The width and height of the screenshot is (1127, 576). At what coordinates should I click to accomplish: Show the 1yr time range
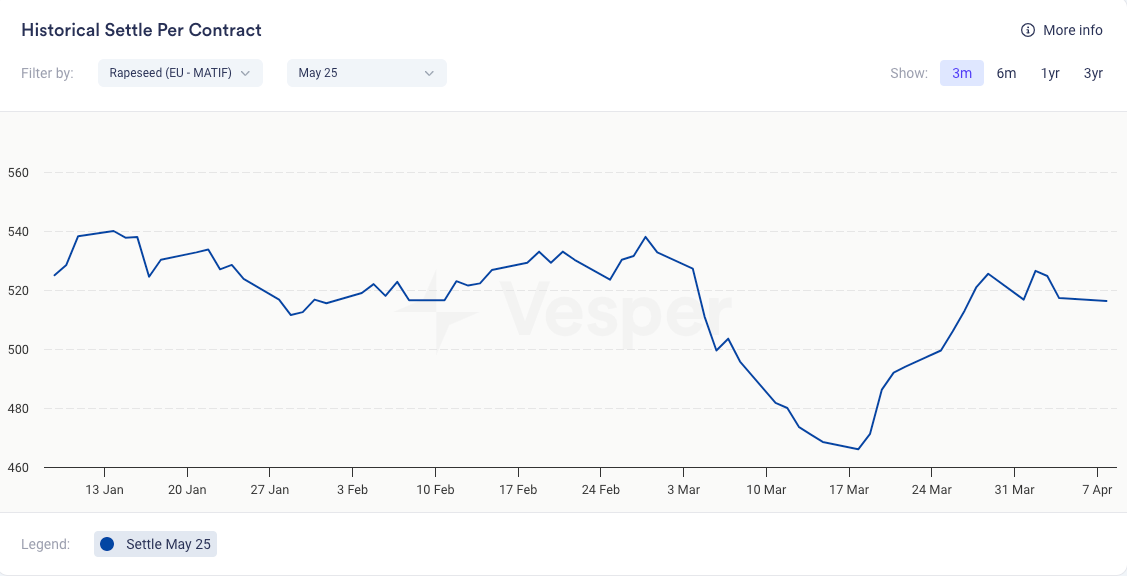[1050, 73]
